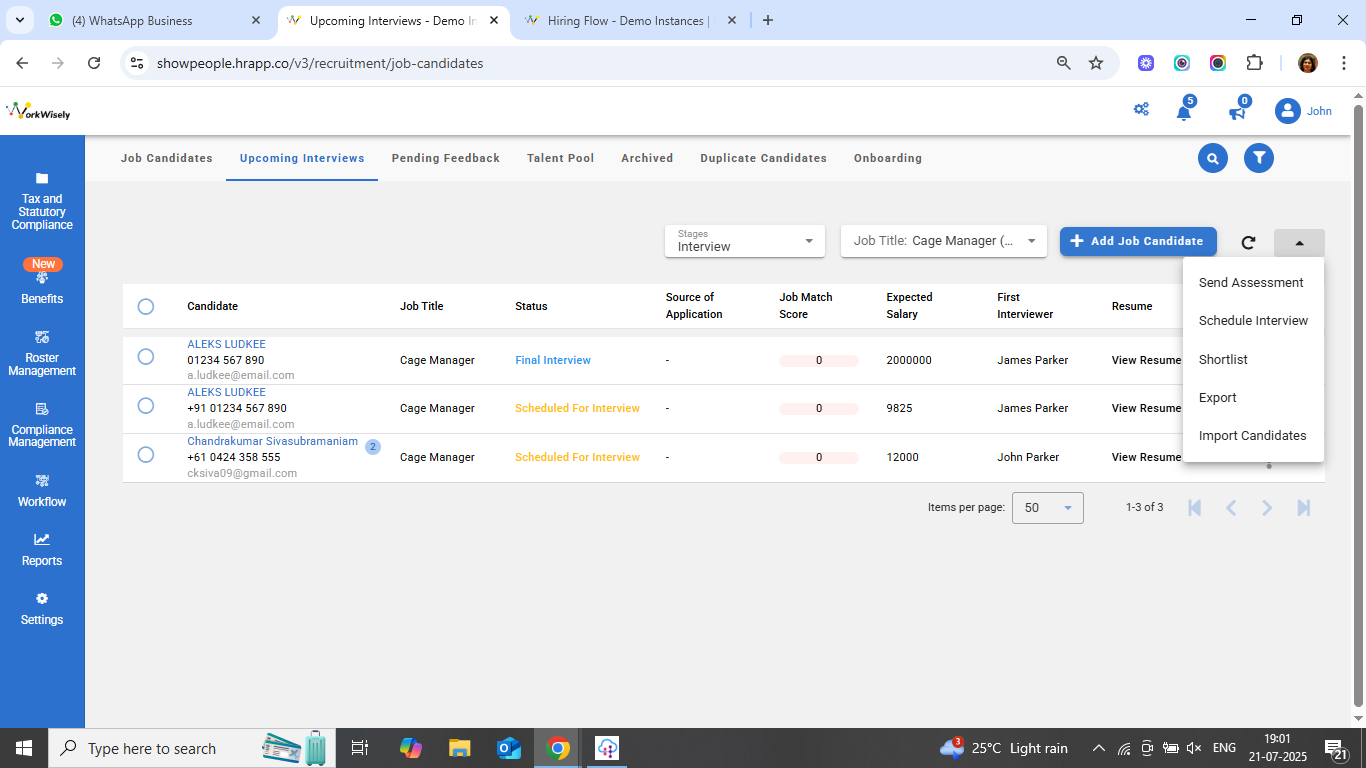The height and width of the screenshot is (768, 1366).
Task: Open Reports in the left sidebar
Action: pos(42,549)
